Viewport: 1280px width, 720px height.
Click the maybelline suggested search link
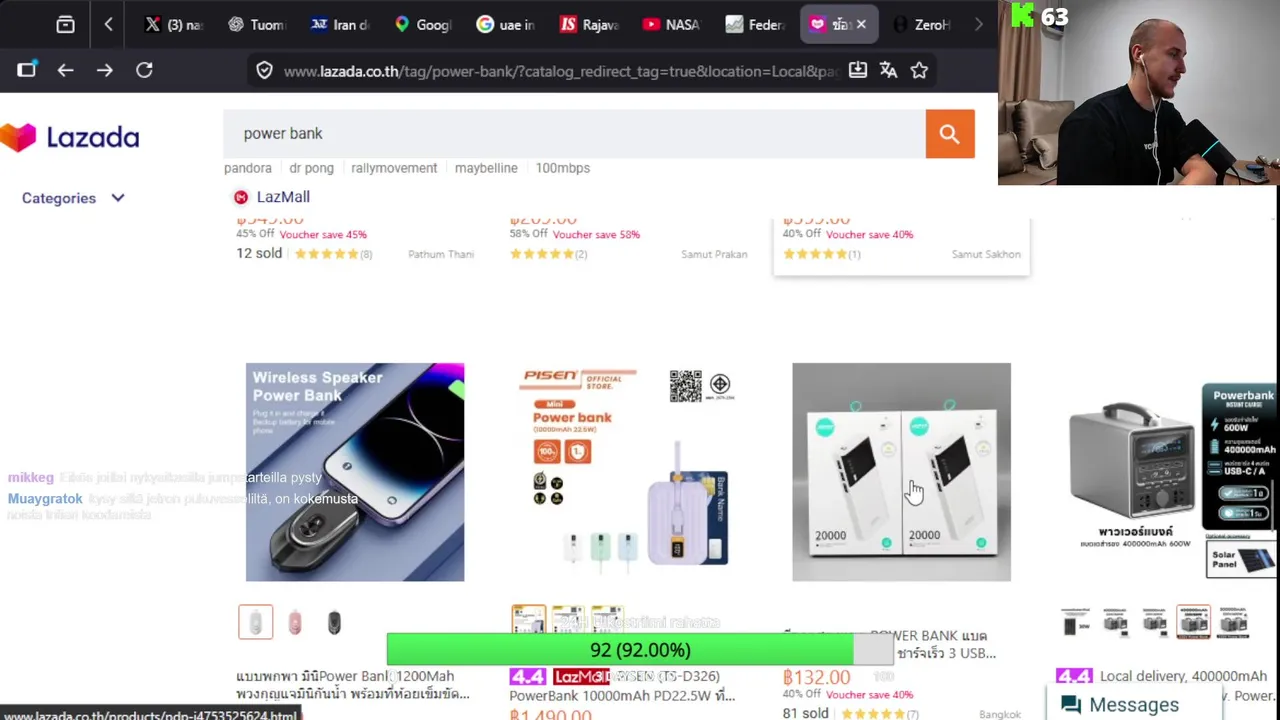(486, 168)
